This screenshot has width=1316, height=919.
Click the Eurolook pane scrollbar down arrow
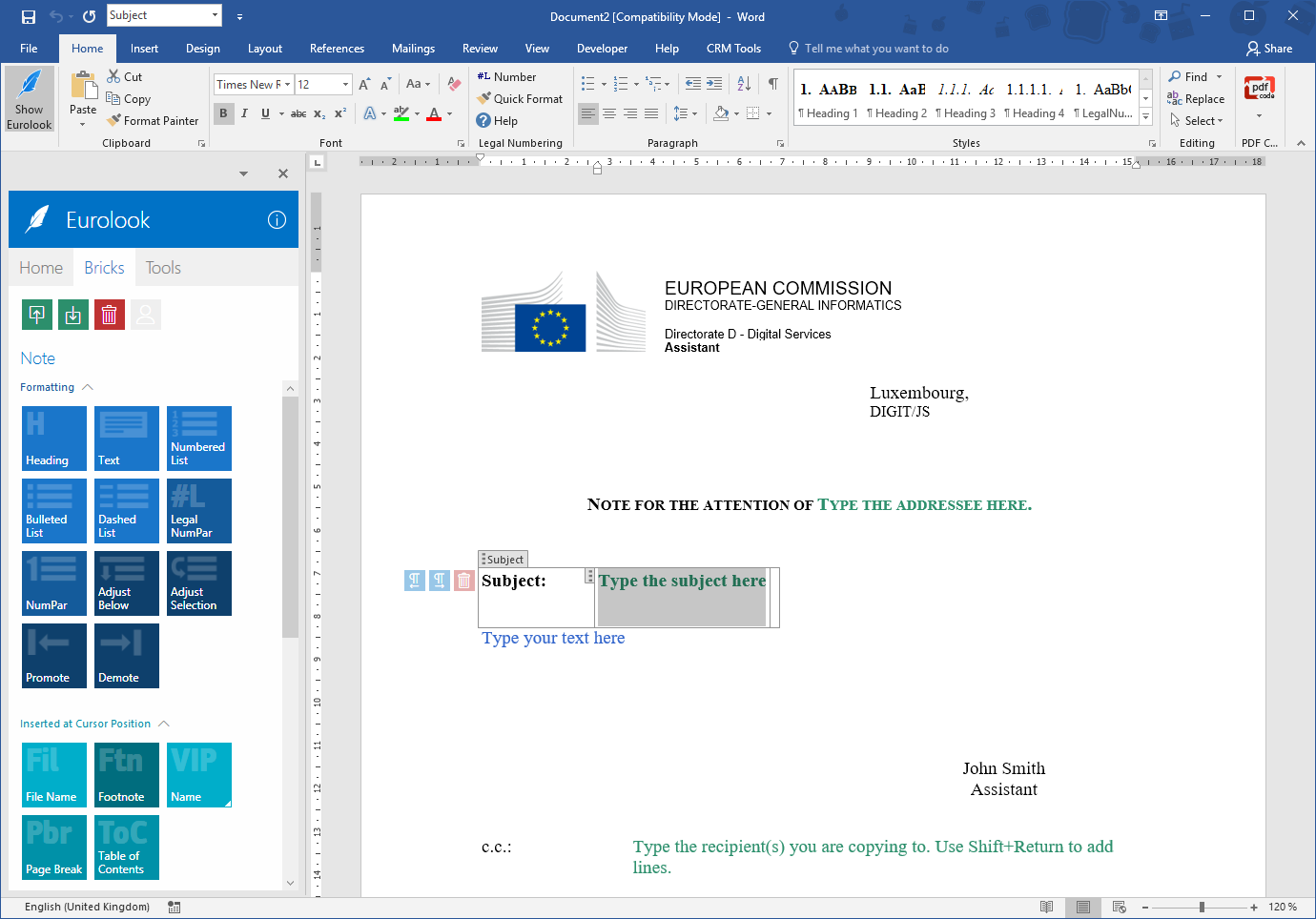point(291,883)
